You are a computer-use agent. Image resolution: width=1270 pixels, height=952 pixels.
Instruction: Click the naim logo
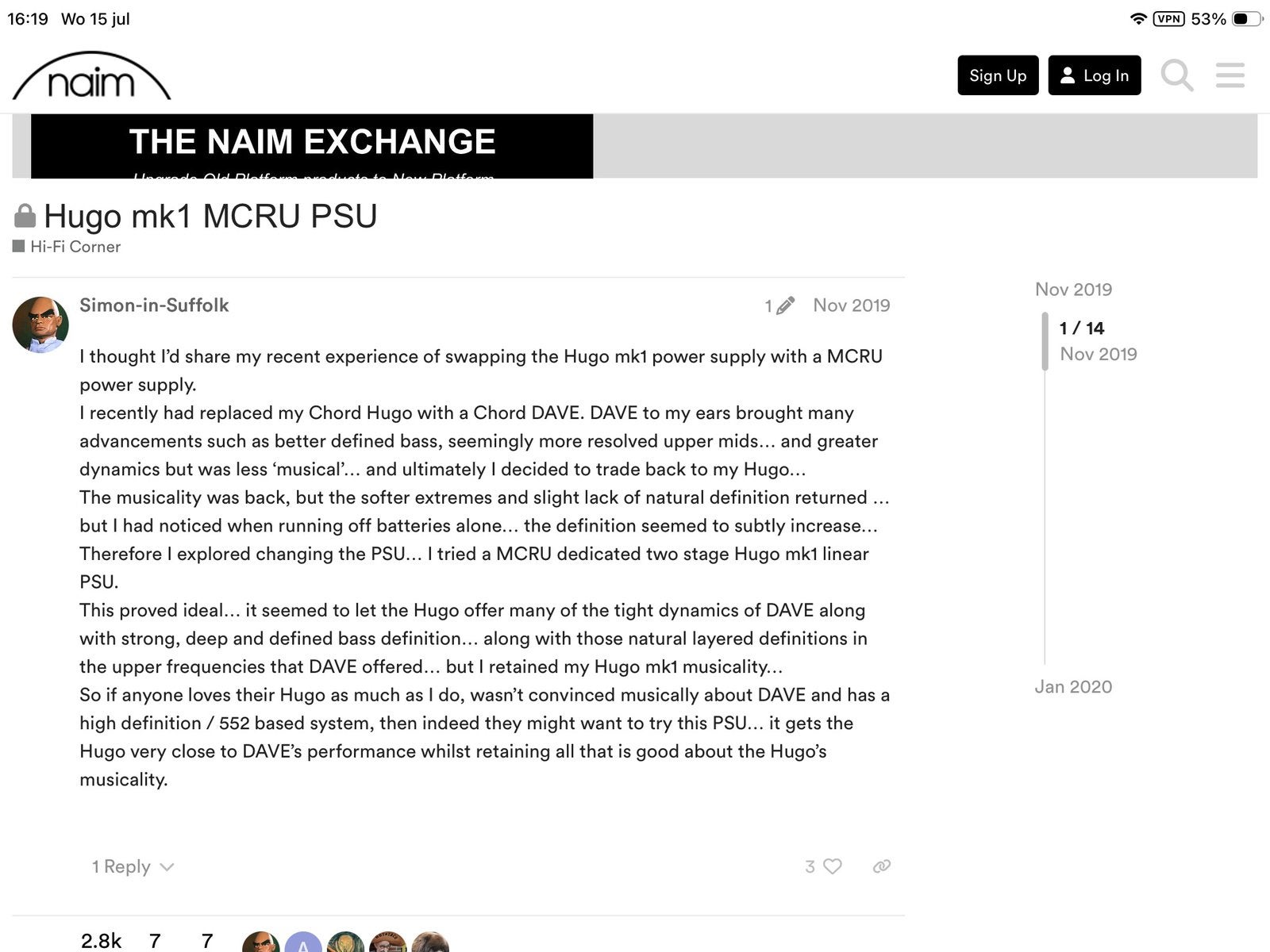[x=91, y=76]
